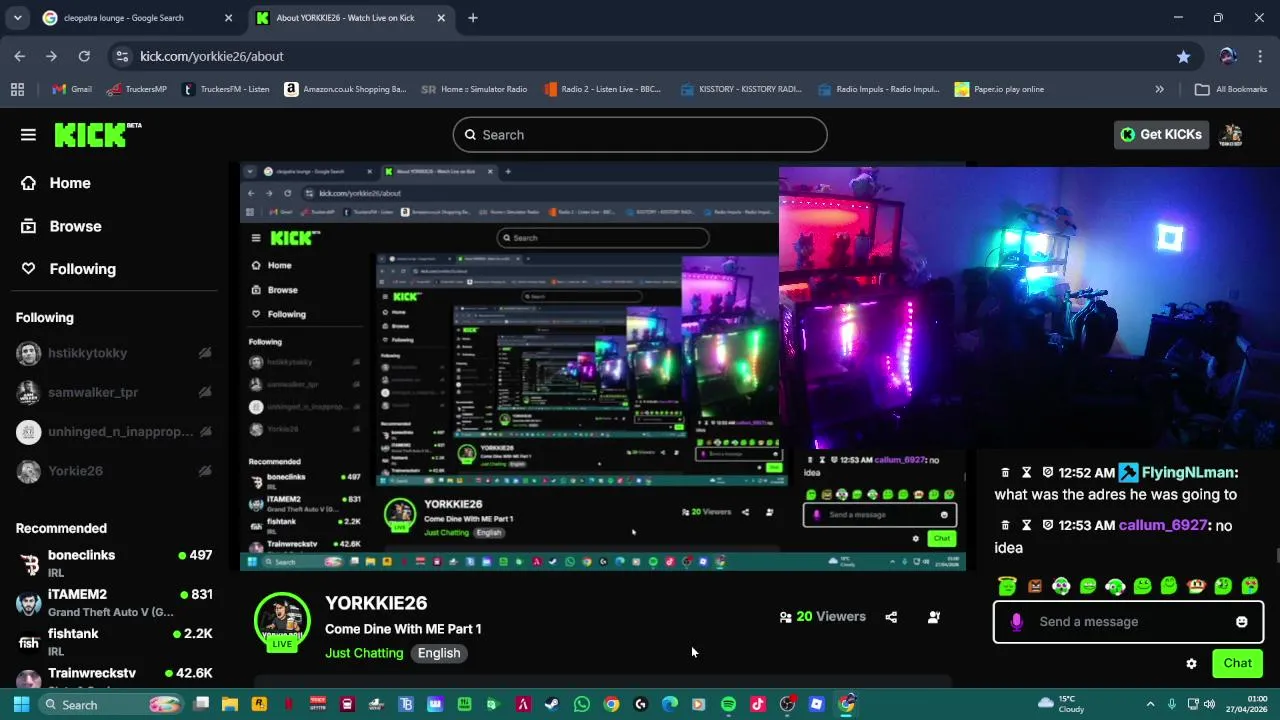This screenshot has width=1280, height=720.
Task: Open samwalker_tpr followed channel
Action: click(115, 392)
